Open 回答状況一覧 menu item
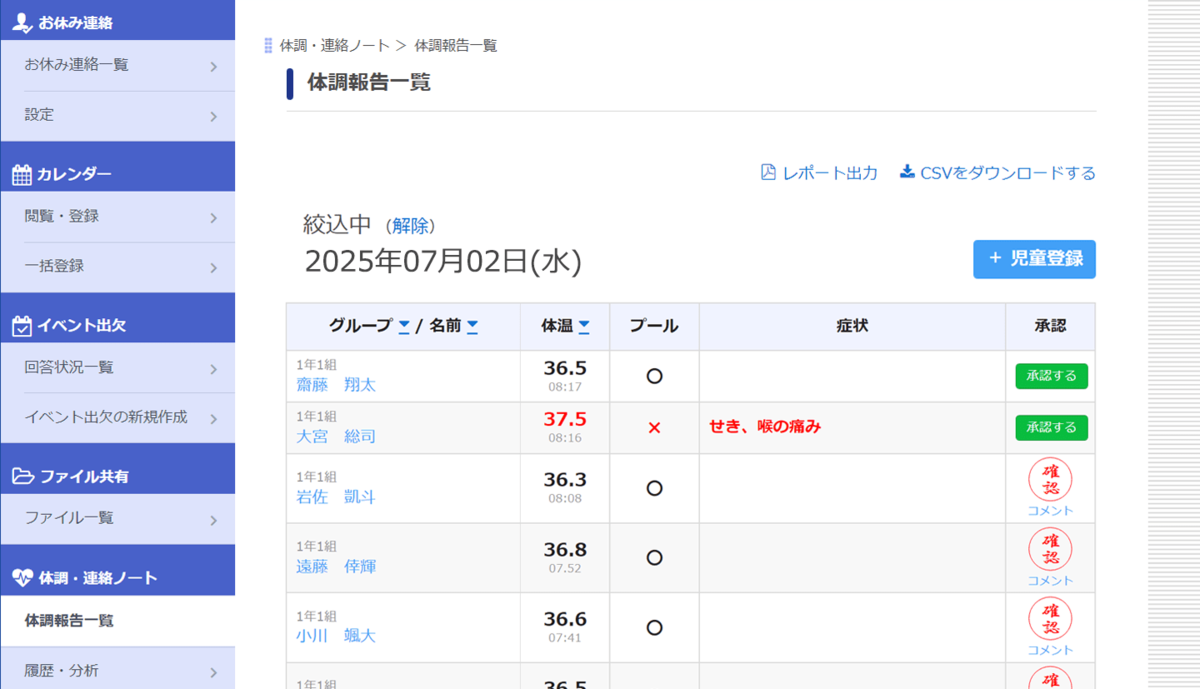This screenshot has height=689, width=1200. (118, 367)
